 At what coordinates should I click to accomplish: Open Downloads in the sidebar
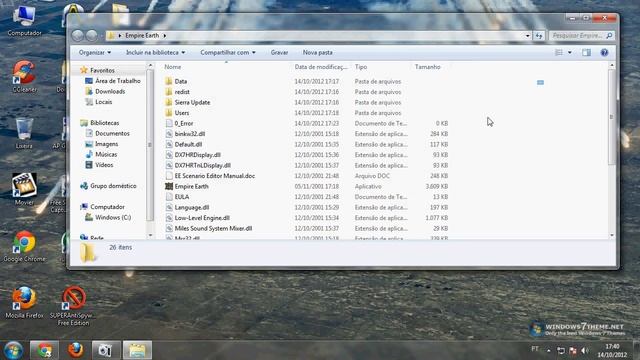[110, 91]
